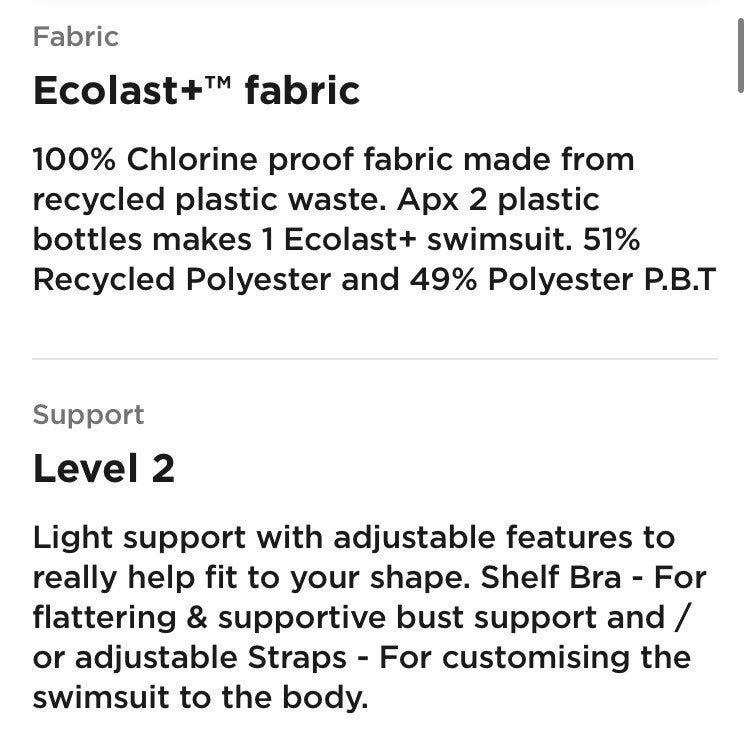Click 'Apx 2 plastic' in fabric description
The image size is (750, 736).
pos(498,200)
